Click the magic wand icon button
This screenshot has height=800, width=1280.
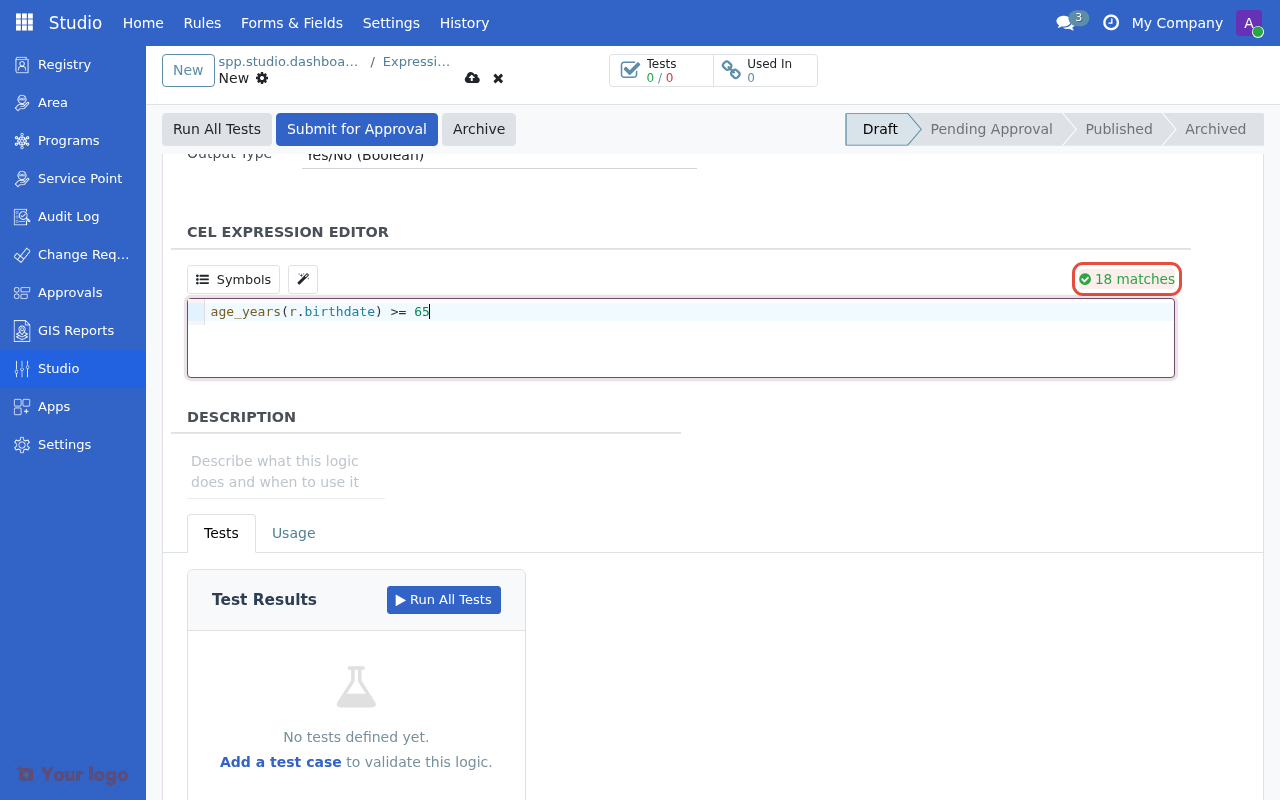click(x=303, y=280)
